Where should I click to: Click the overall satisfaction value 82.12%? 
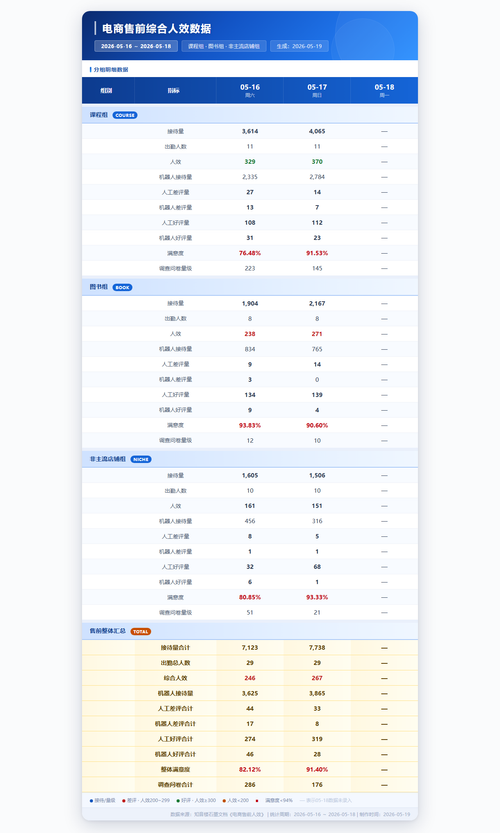click(250, 770)
